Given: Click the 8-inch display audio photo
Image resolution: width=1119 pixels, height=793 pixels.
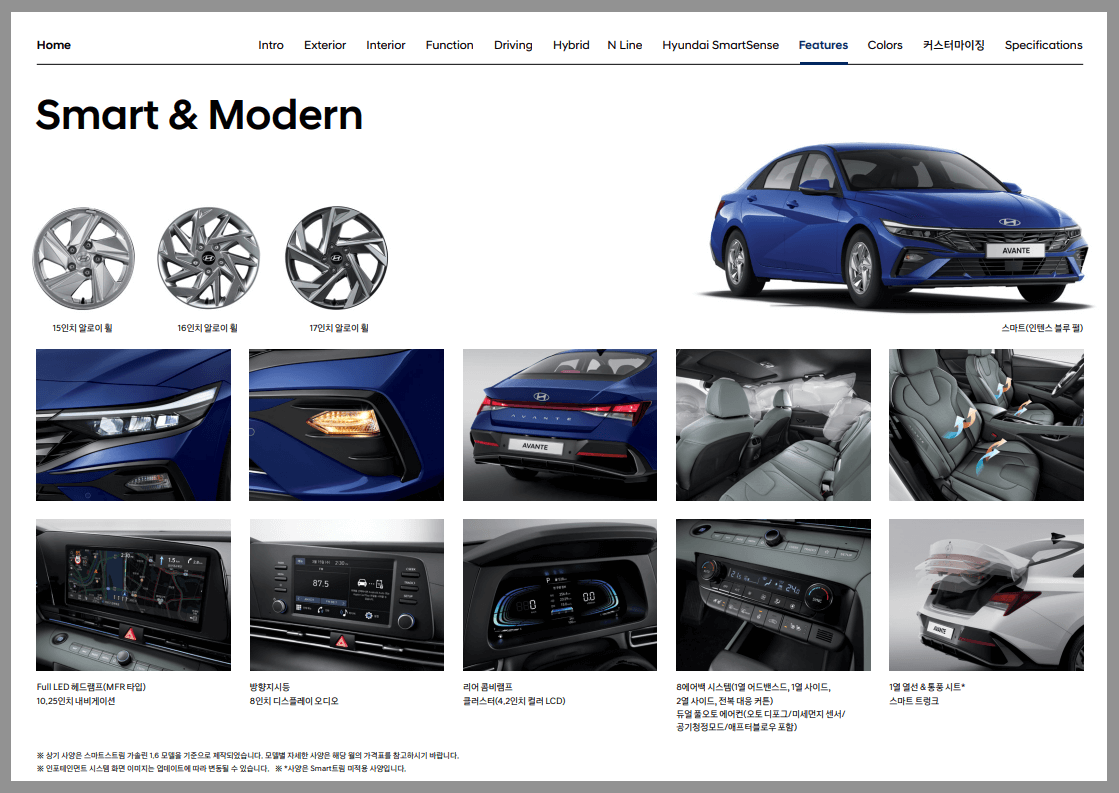Looking at the screenshot, I should (x=346, y=595).
